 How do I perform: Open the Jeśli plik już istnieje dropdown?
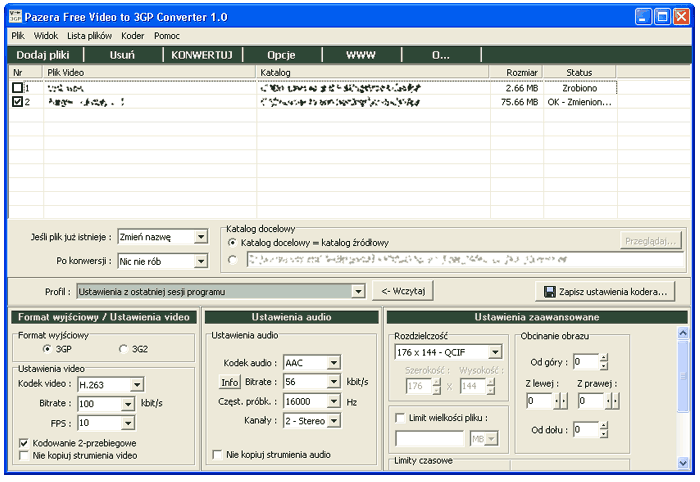[201, 238]
